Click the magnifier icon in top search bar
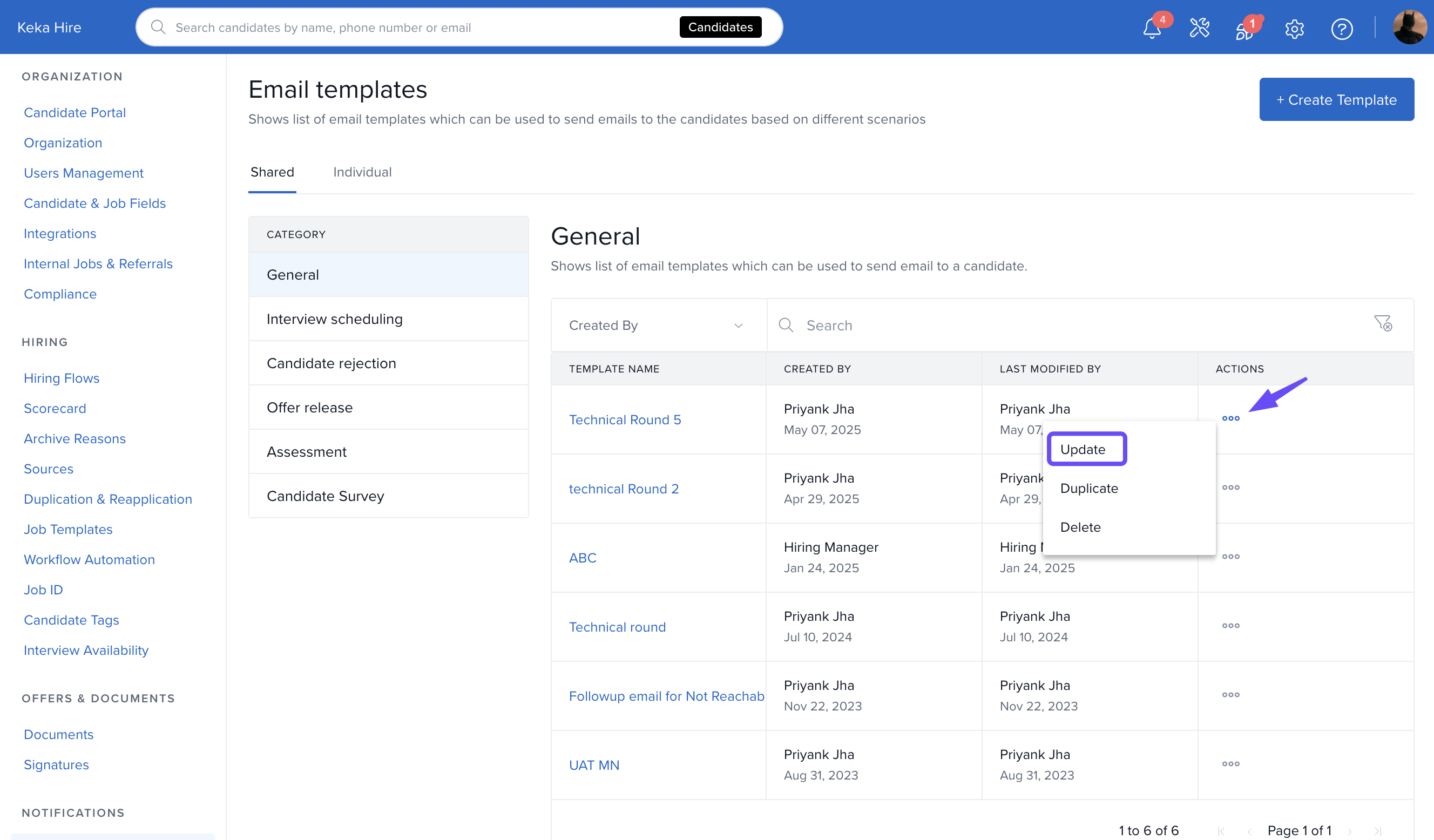The image size is (1434, 840). coord(158,28)
